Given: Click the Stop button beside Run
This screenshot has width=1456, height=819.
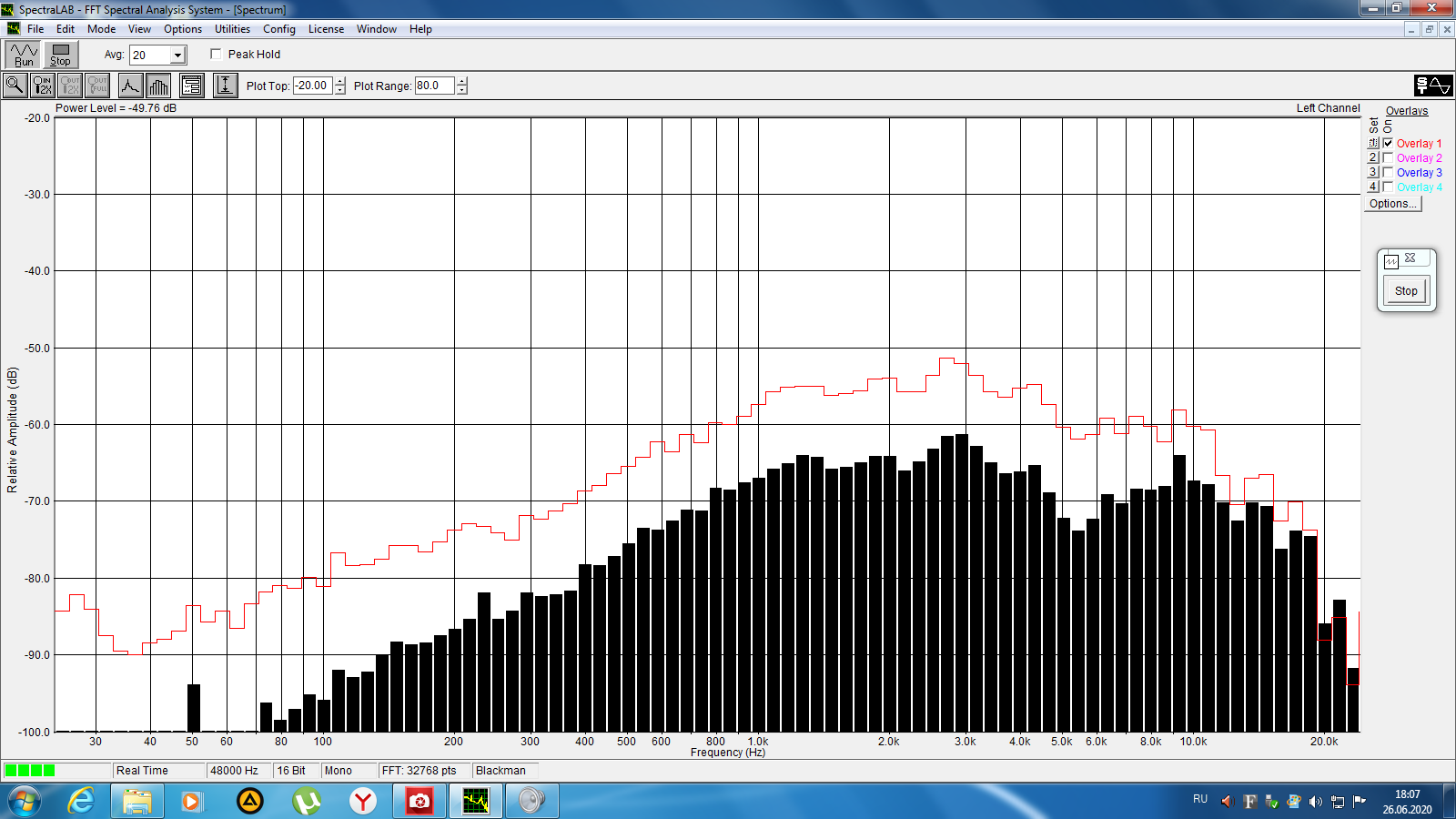Looking at the screenshot, I should (x=60, y=55).
